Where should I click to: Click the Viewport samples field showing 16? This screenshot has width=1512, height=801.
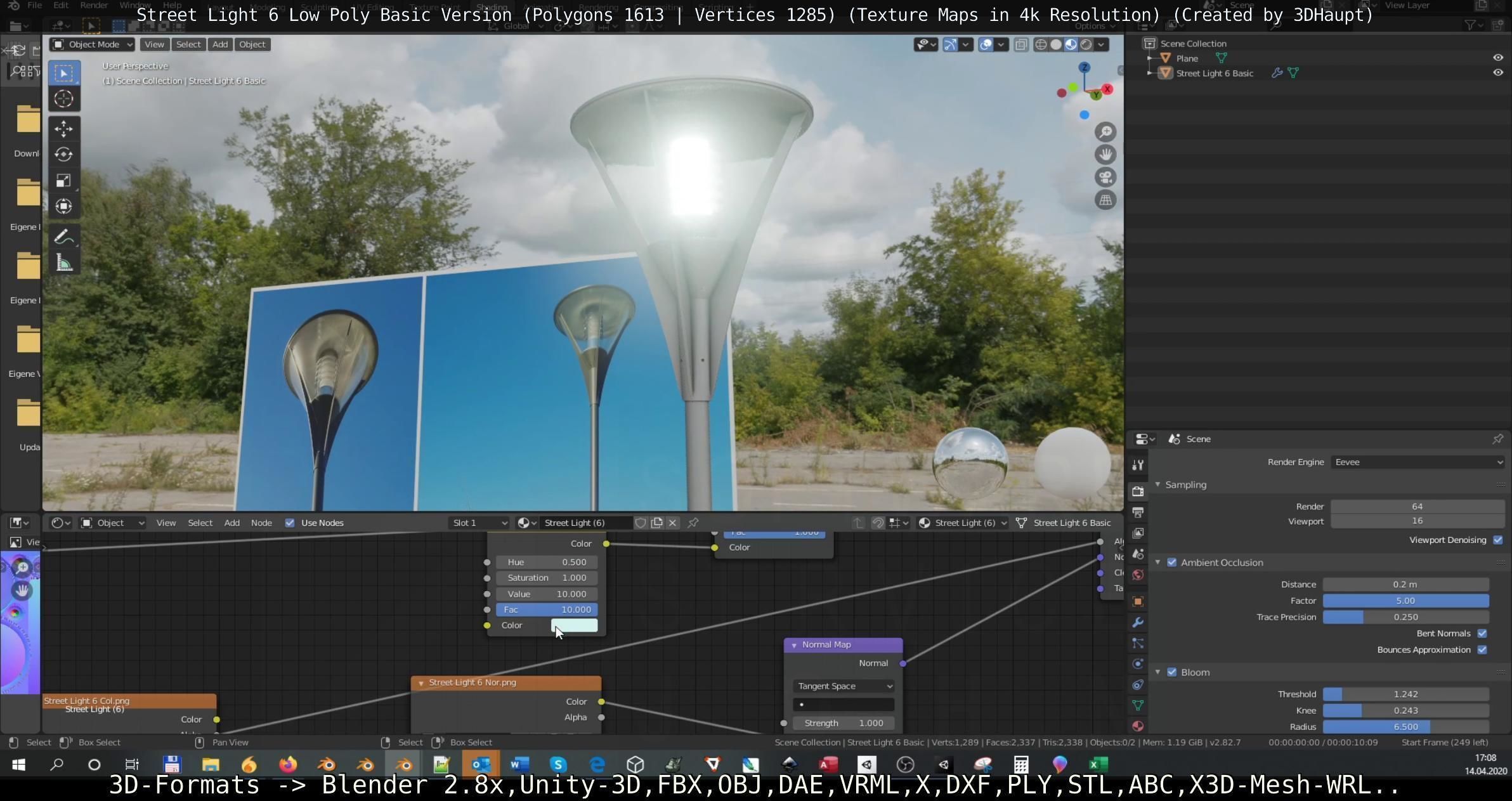(1417, 521)
